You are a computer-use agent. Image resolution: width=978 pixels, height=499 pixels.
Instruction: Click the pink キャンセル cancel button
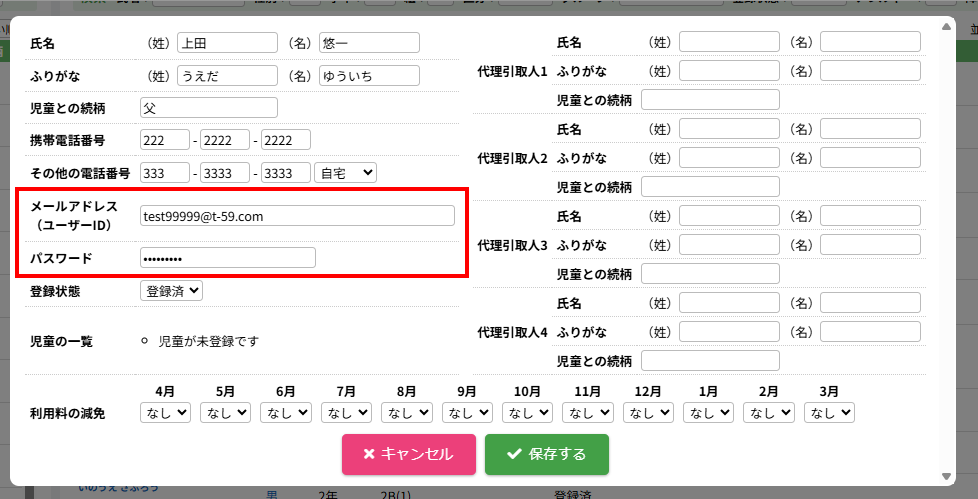coord(408,454)
